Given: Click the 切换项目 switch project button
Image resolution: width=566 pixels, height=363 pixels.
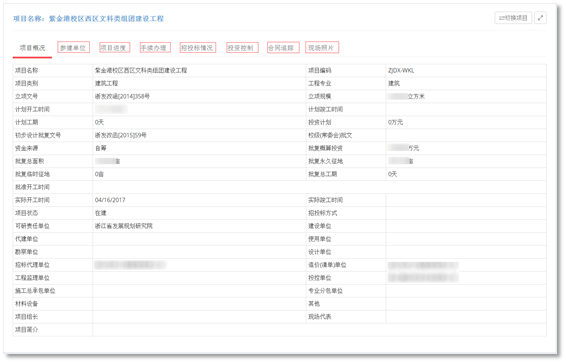Looking at the screenshot, I should (513, 18).
